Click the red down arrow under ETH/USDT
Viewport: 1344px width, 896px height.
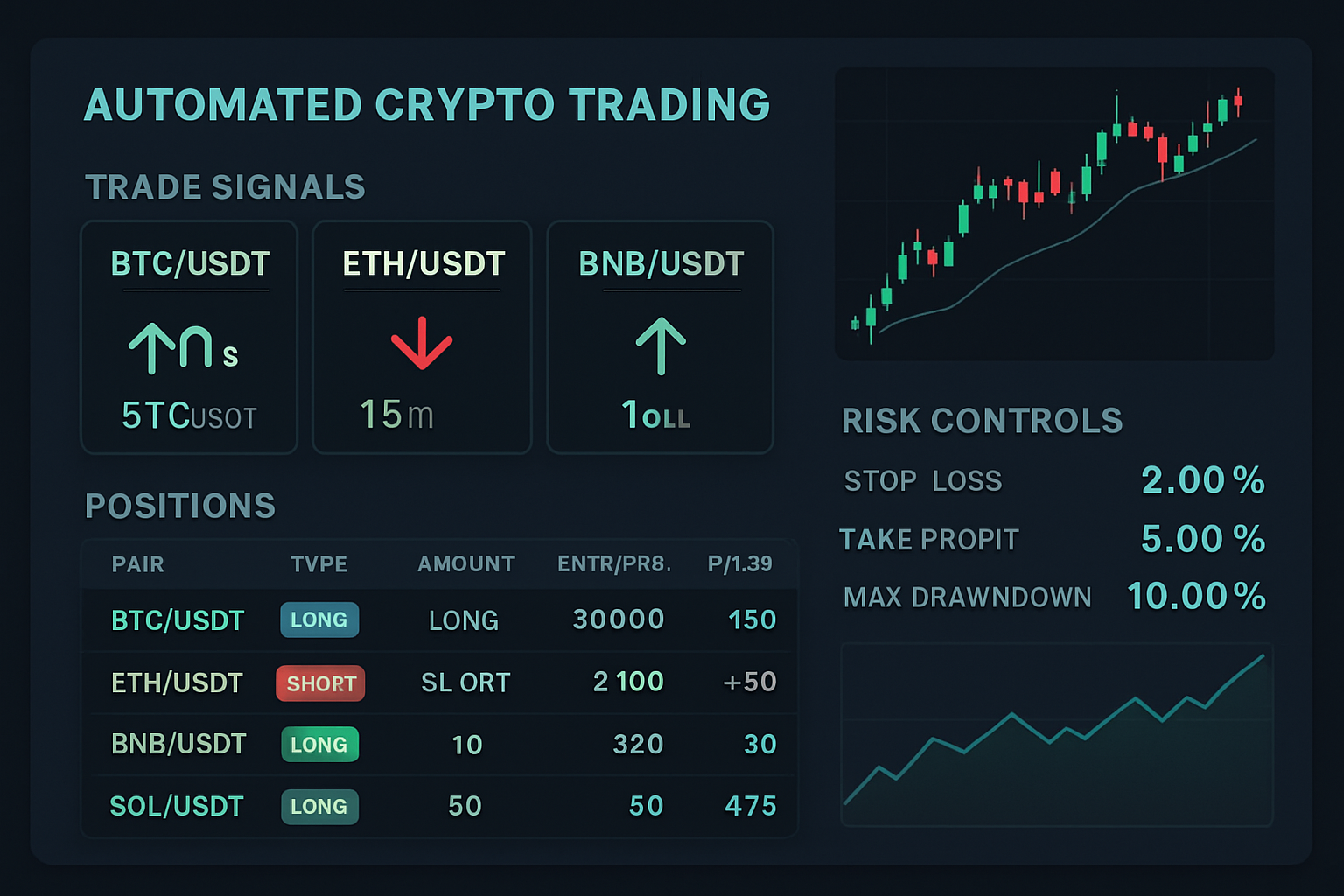tap(422, 344)
